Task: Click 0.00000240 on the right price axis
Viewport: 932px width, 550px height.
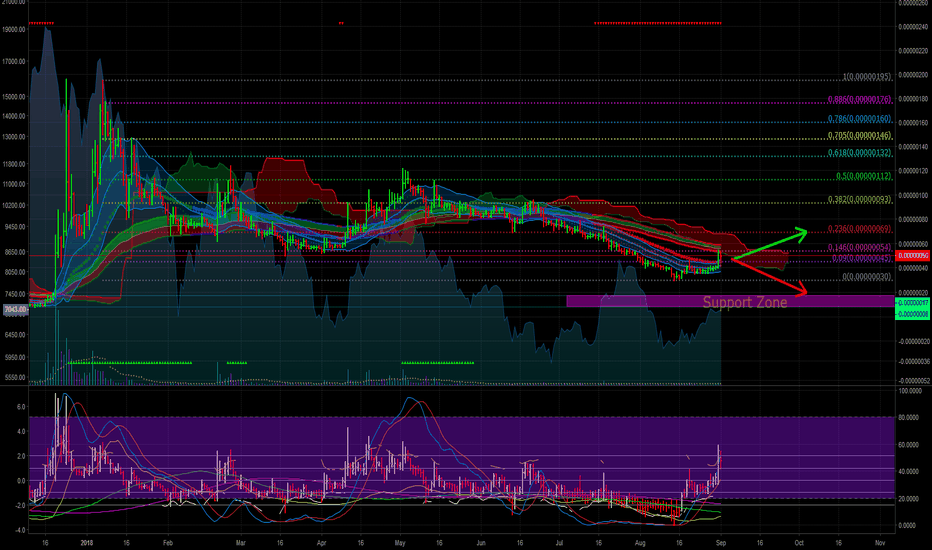Action: coord(914,27)
